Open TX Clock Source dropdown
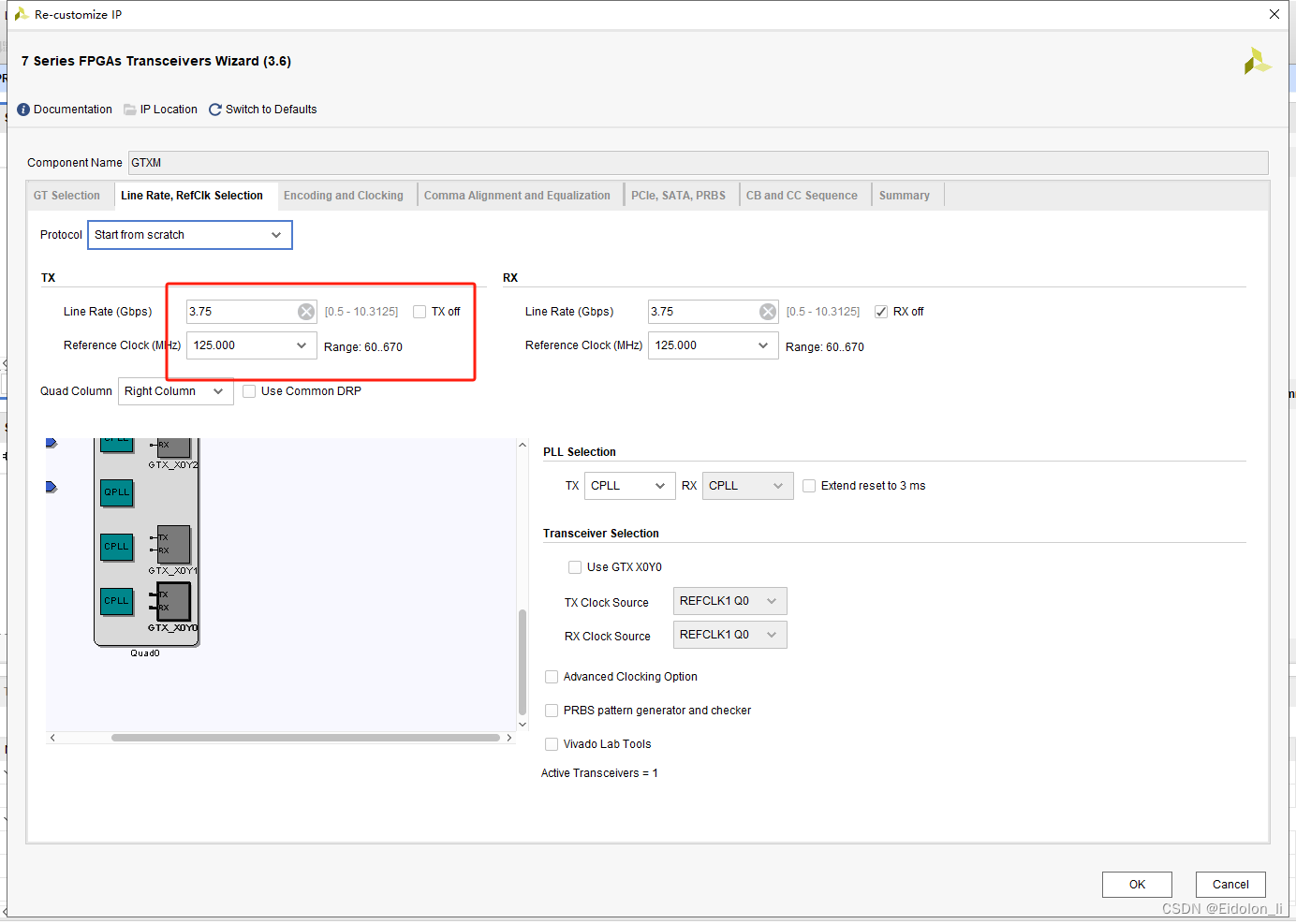The height and width of the screenshot is (924, 1296). tap(729, 601)
